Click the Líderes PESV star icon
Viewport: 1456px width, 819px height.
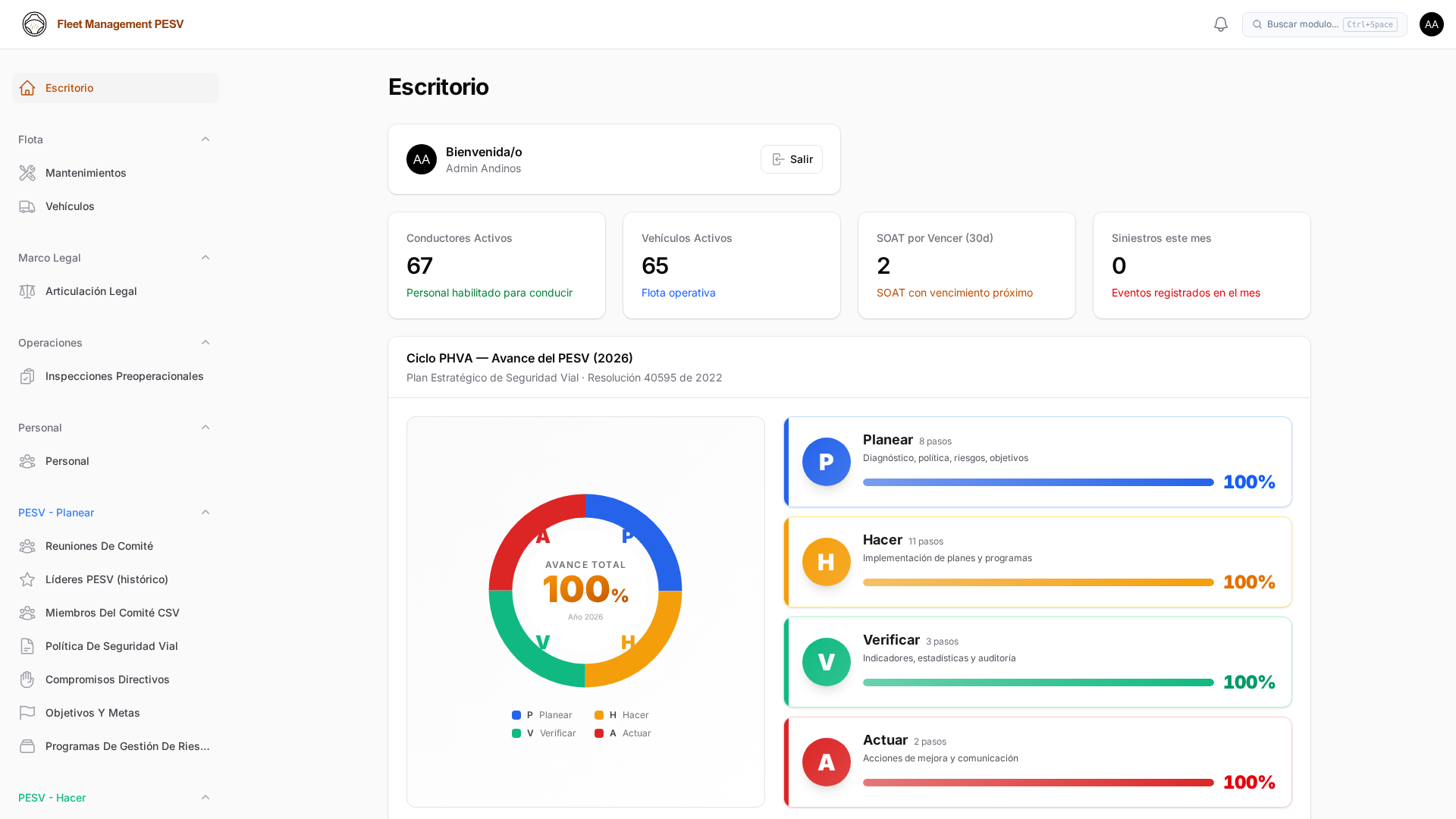pyautogui.click(x=27, y=579)
